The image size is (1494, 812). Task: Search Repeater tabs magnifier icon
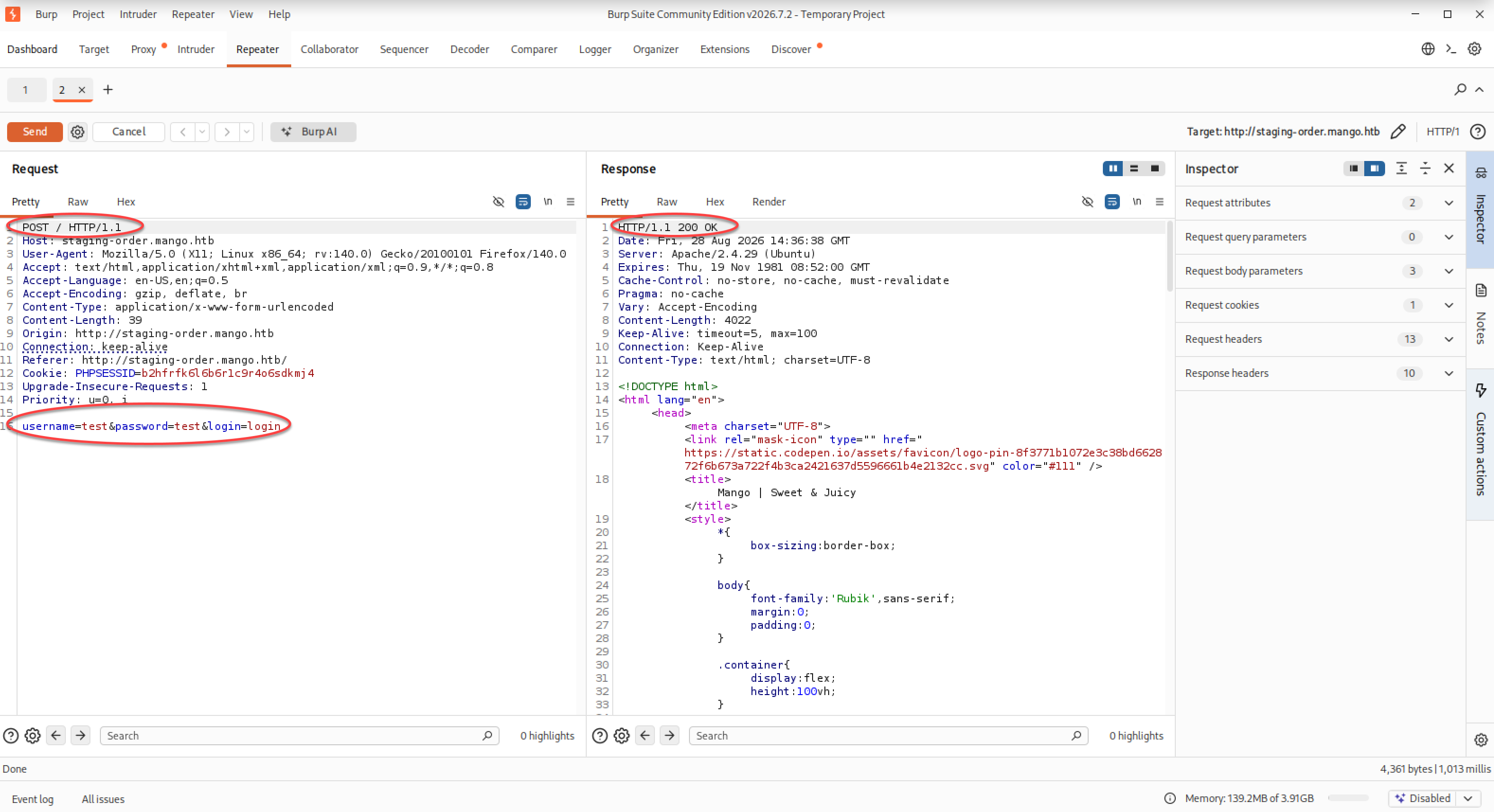[x=1460, y=89]
